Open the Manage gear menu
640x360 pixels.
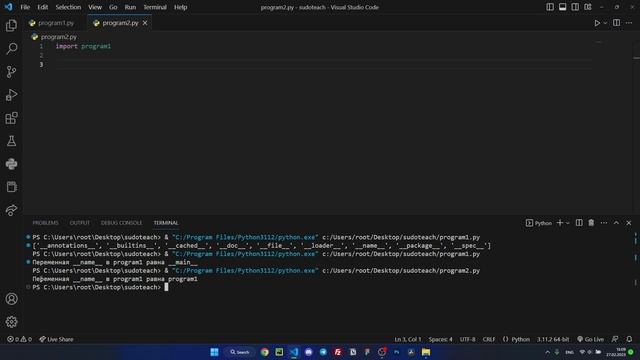tap(11, 322)
